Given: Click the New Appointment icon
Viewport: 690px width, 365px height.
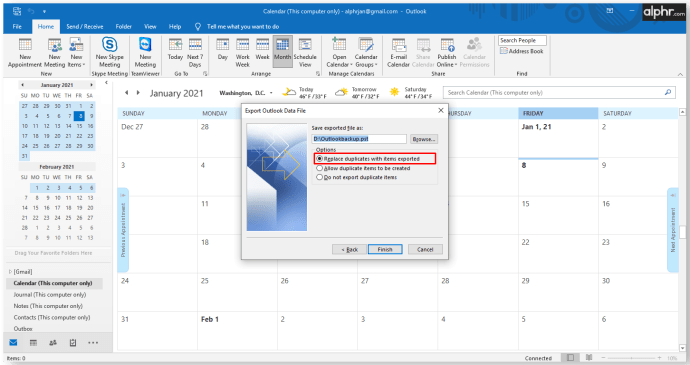Looking at the screenshot, I should tap(25, 45).
